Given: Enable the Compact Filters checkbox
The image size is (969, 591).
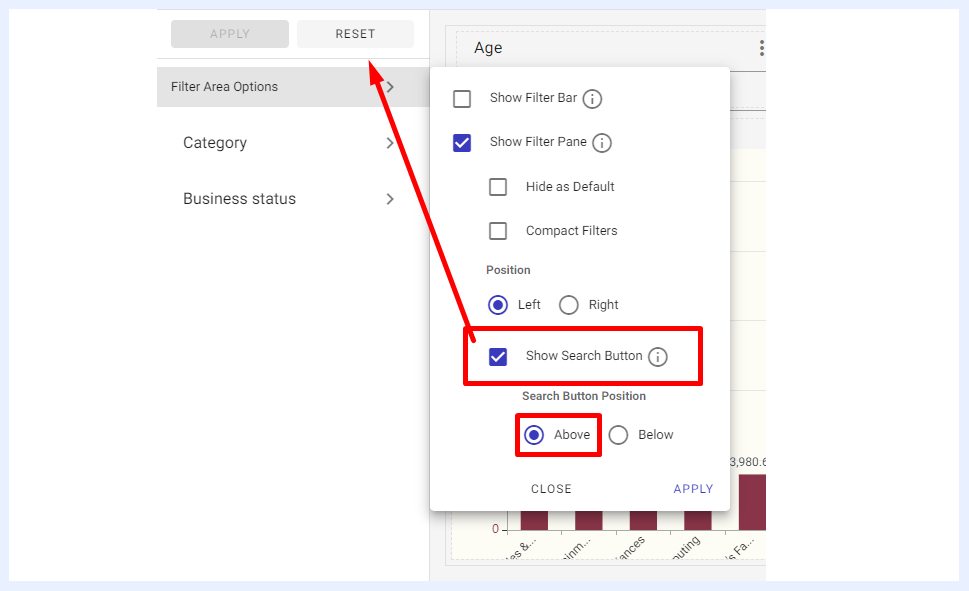Looking at the screenshot, I should coord(497,231).
